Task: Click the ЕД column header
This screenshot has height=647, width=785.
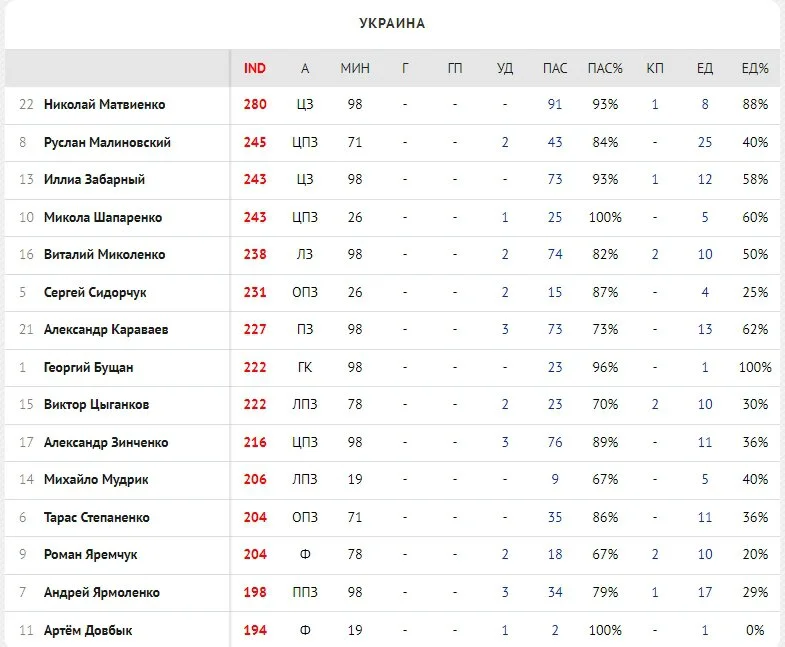Action: click(705, 68)
